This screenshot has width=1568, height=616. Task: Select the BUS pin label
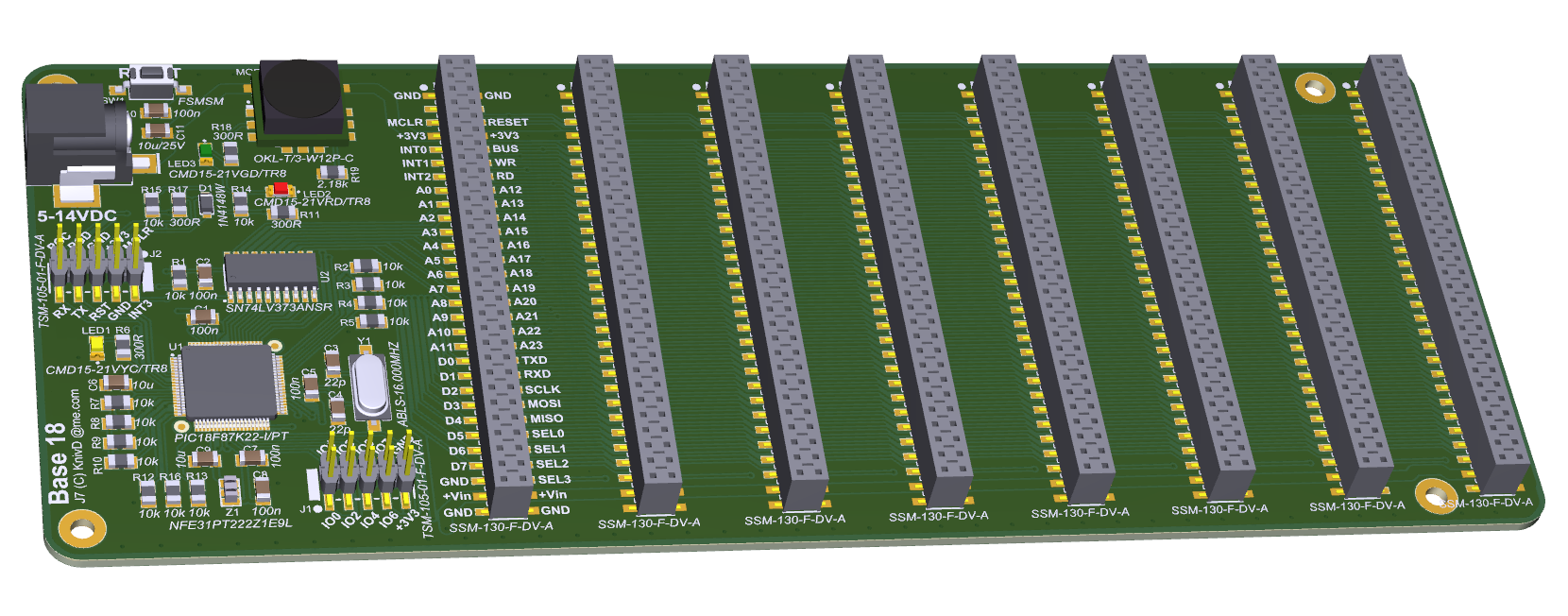point(505,148)
